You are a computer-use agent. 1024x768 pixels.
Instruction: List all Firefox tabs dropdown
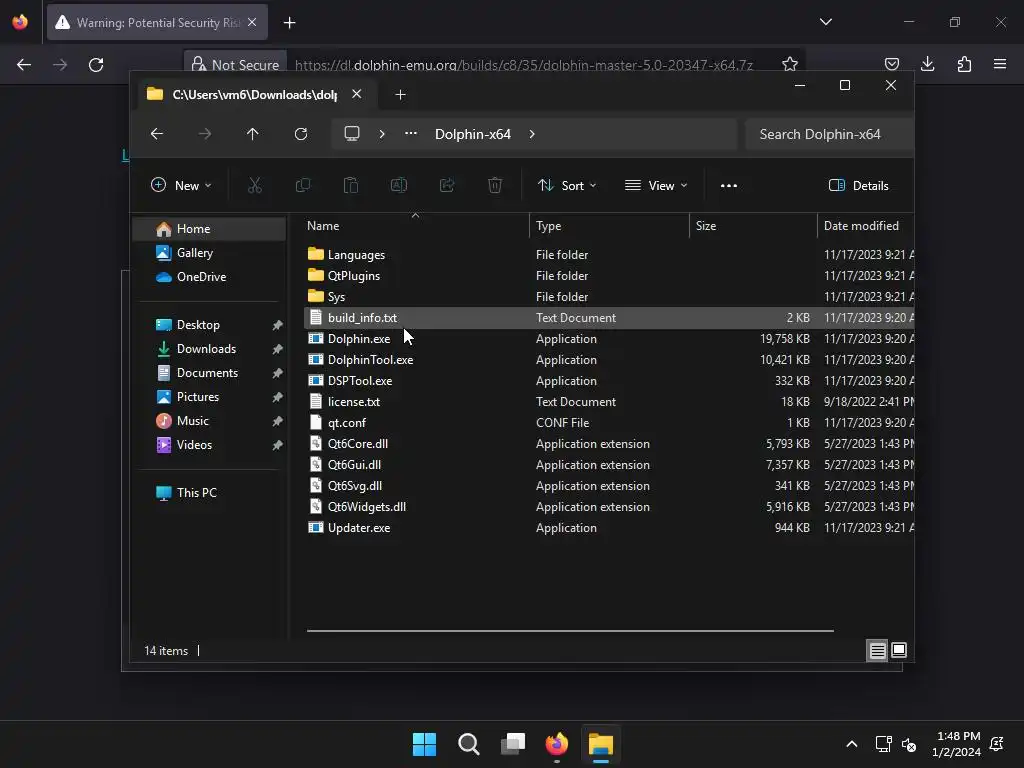click(826, 22)
